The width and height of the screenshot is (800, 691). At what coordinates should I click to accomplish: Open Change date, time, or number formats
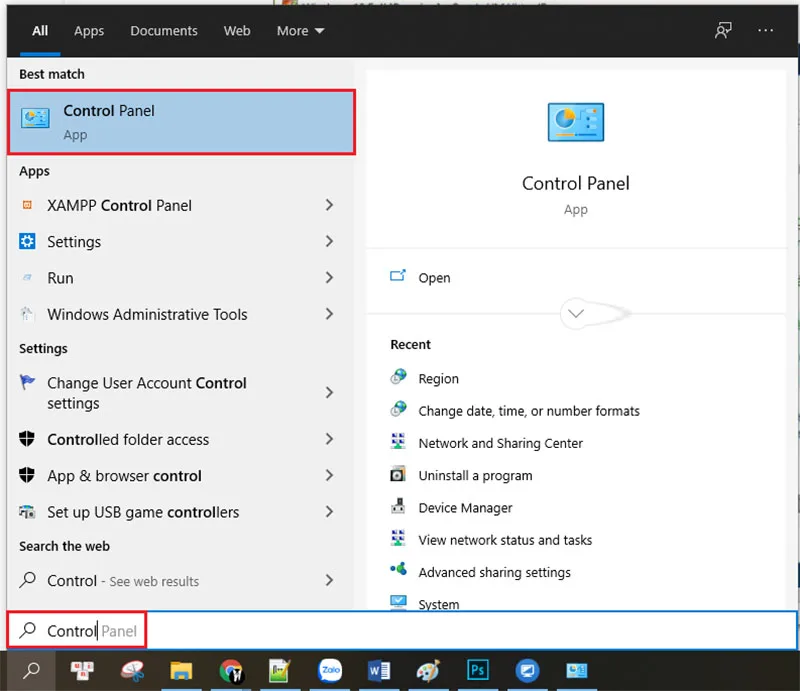pyautogui.click(x=529, y=411)
